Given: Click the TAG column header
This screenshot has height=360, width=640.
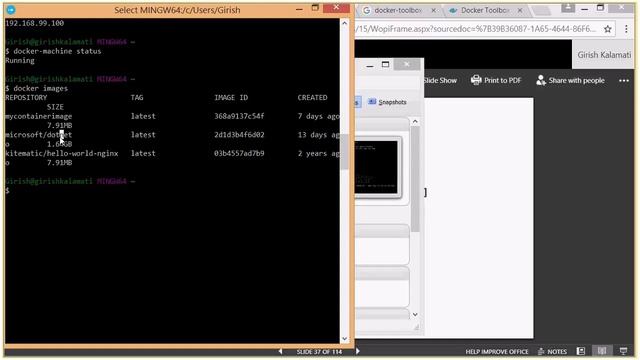Looking at the screenshot, I should pyautogui.click(x=137, y=98).
